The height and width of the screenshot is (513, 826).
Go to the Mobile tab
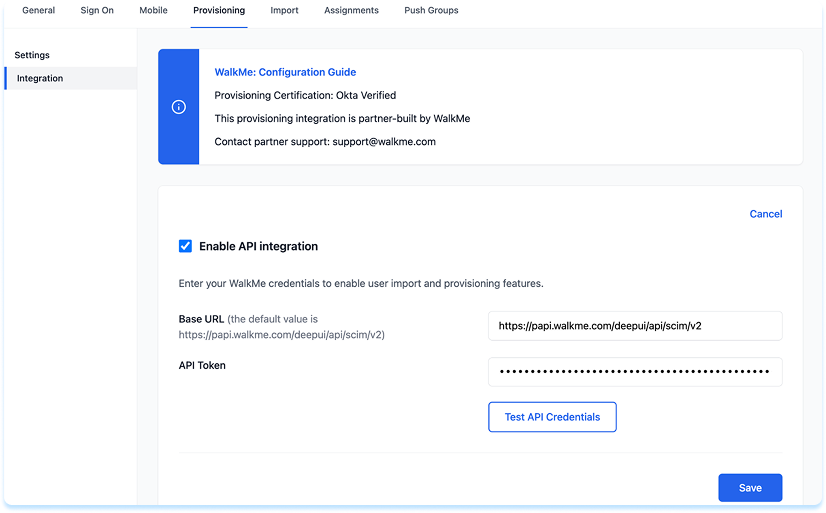coord(153,11)
